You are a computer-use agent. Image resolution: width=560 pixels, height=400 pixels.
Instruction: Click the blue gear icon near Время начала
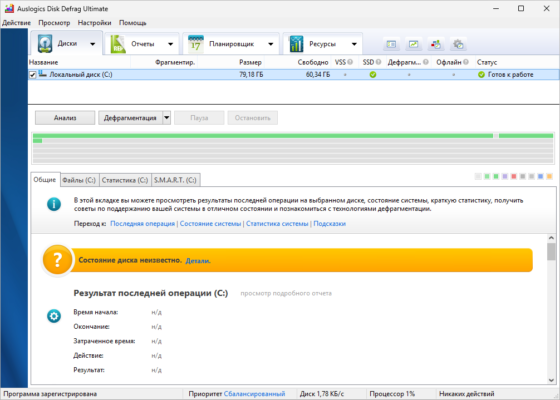pyautogui.click(x=54, y=316)
